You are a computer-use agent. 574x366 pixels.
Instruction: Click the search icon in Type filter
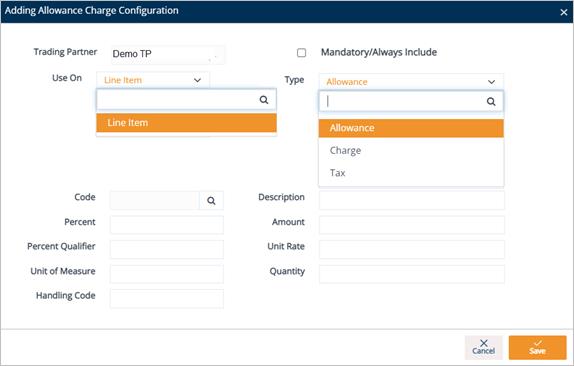pyautogui.click(x=491, y=102)
